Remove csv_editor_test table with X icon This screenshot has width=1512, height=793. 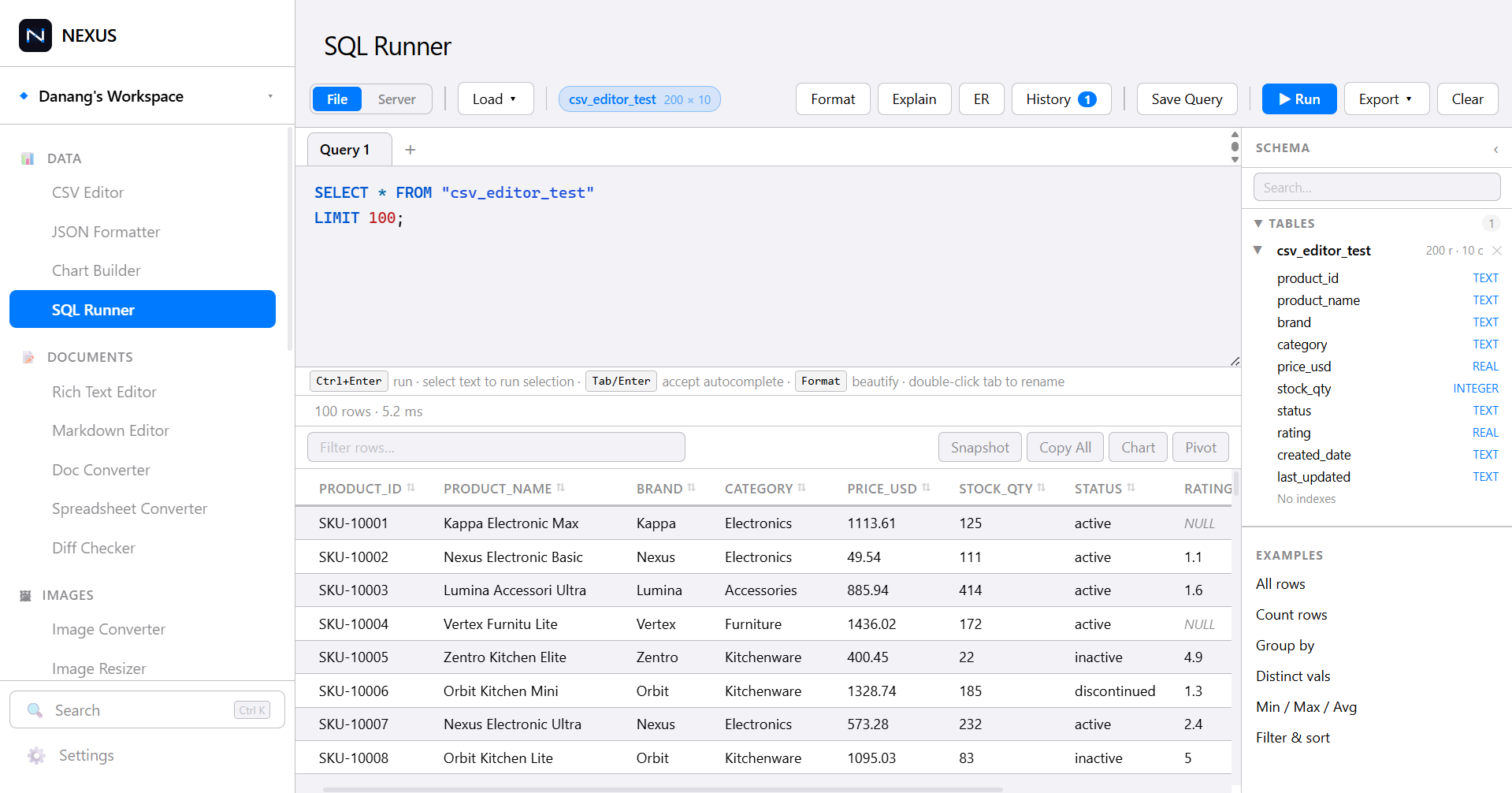(1497, 251)
